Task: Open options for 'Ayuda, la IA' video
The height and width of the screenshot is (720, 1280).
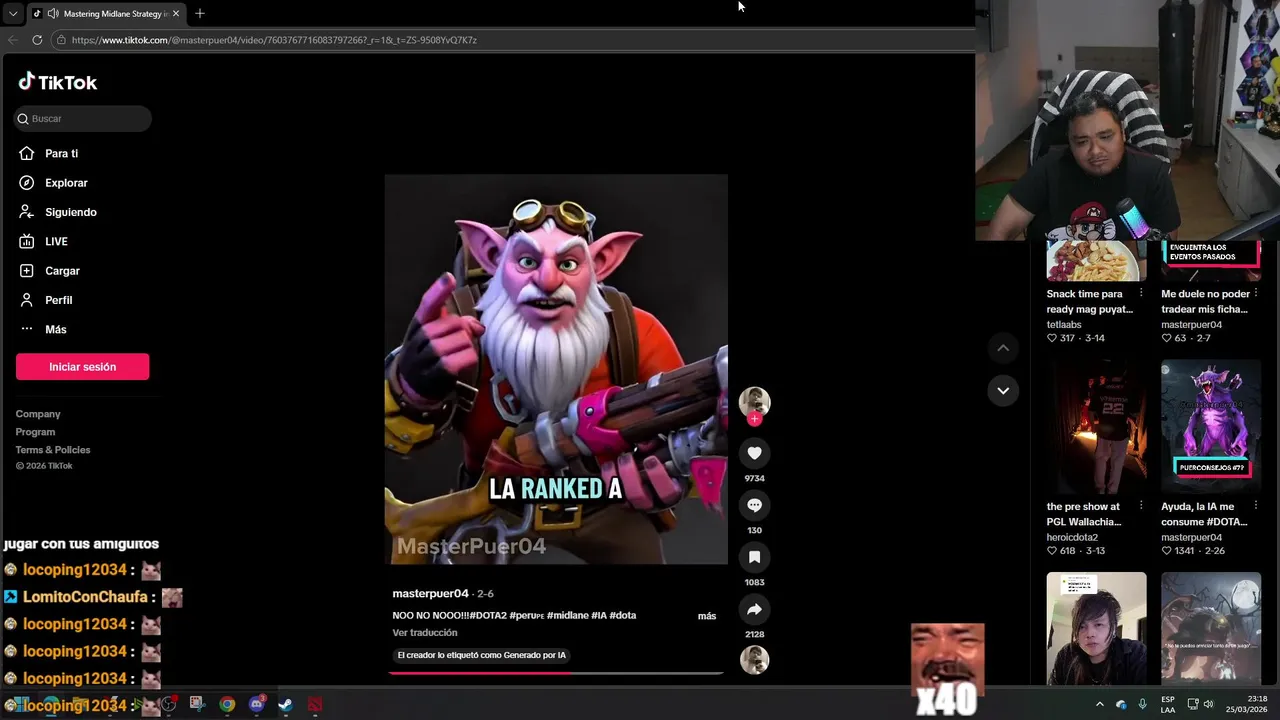Action: (1256, 506)
